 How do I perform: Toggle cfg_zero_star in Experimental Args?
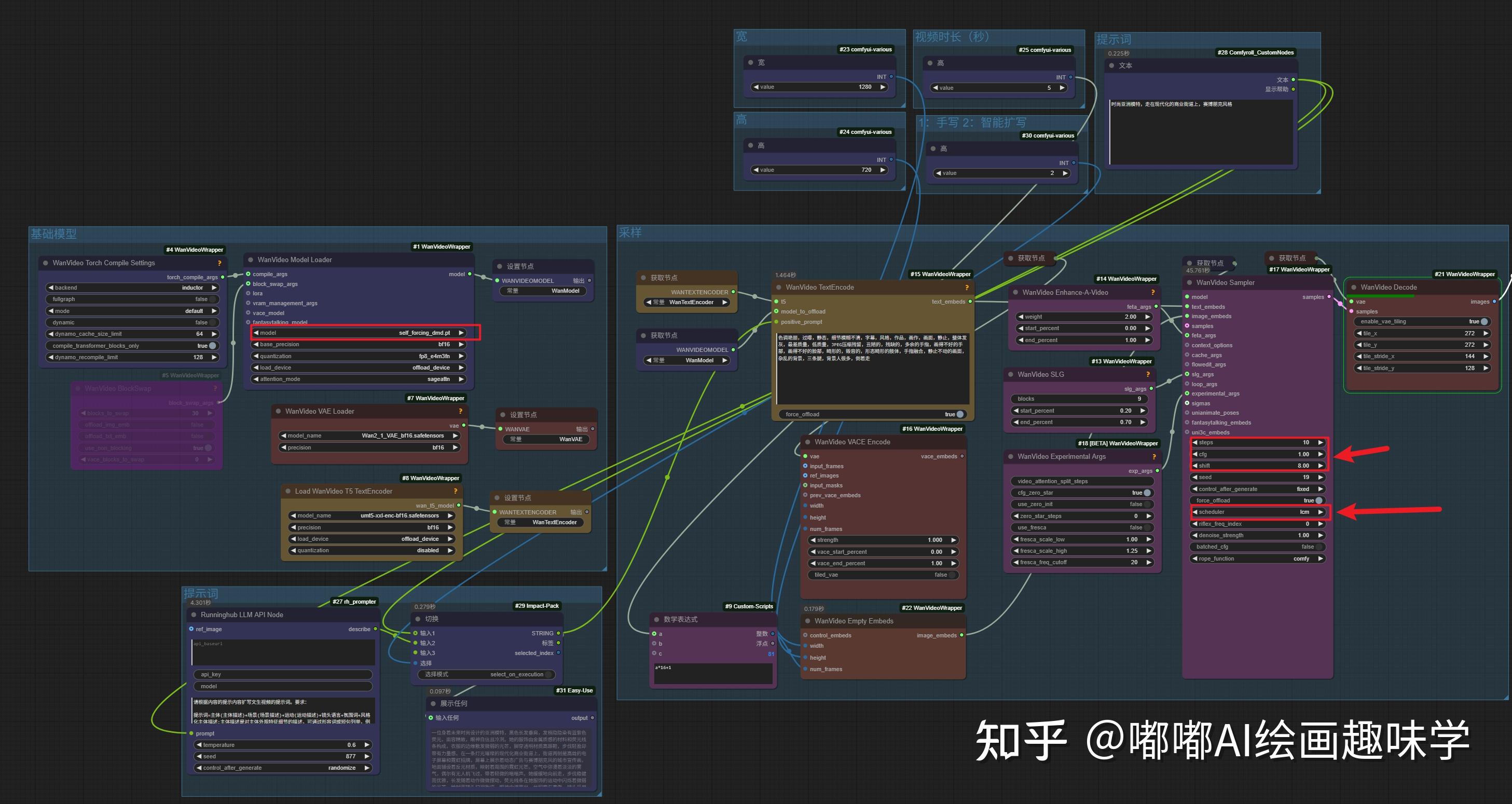[1147, 493]
